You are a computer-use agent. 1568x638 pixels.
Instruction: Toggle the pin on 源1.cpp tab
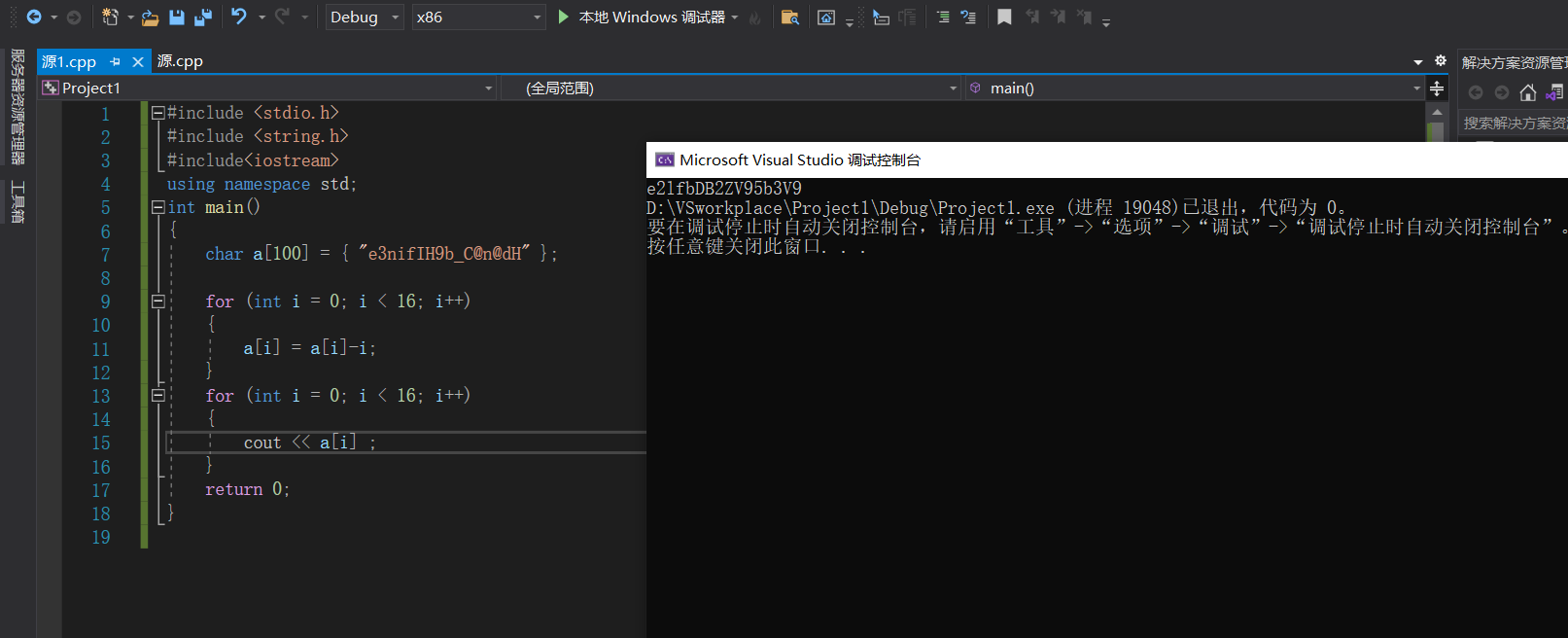[116, 61]
